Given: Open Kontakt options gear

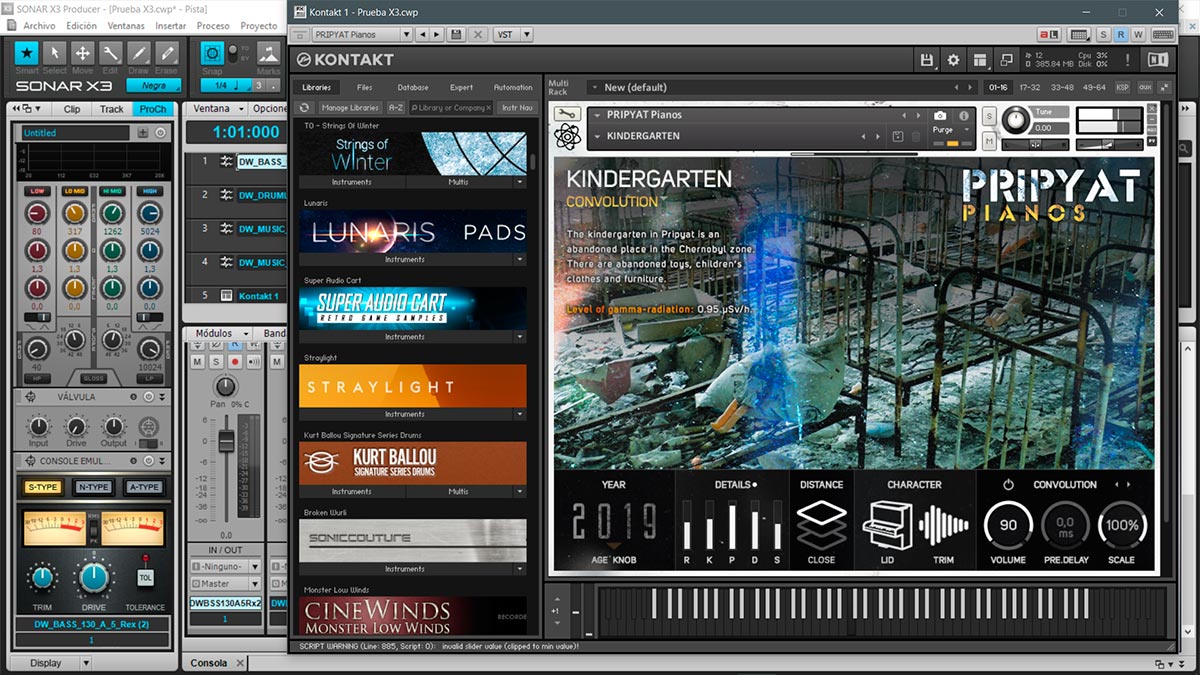Looking at the screenshot, I should [953, 60].
